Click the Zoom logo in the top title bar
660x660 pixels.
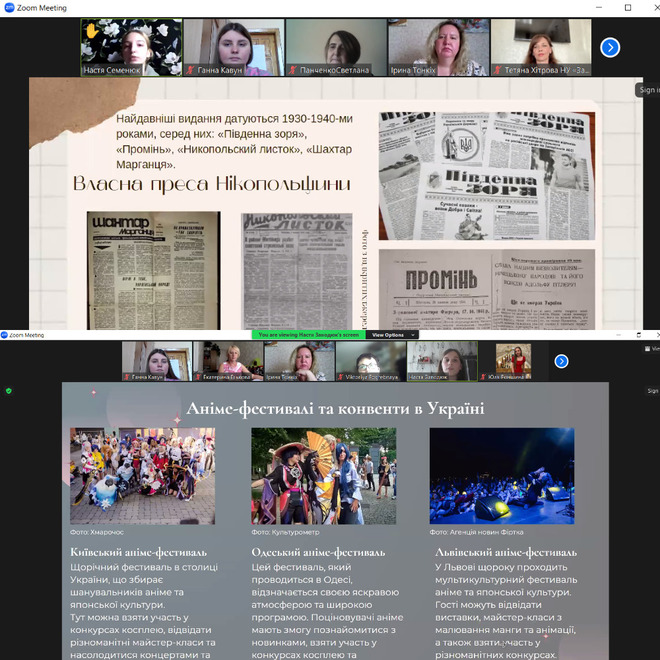point(9,7)
